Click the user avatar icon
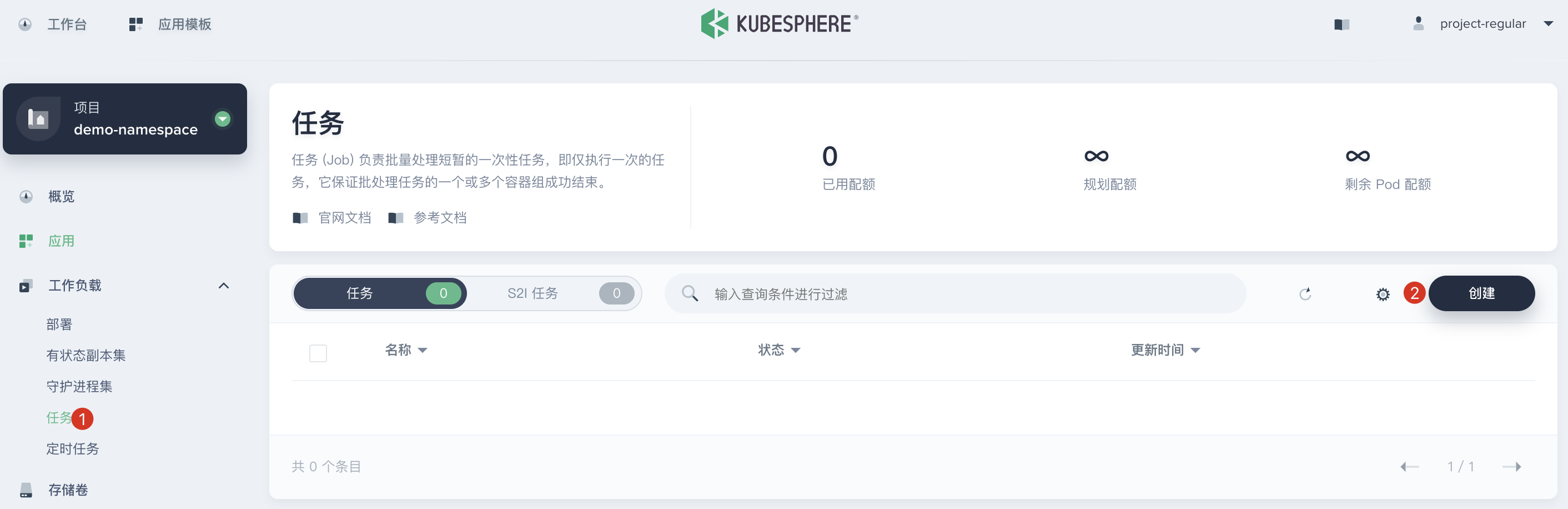This screenshot has width=1568, height=509. pyautogui.click(x=1418, y=23)
